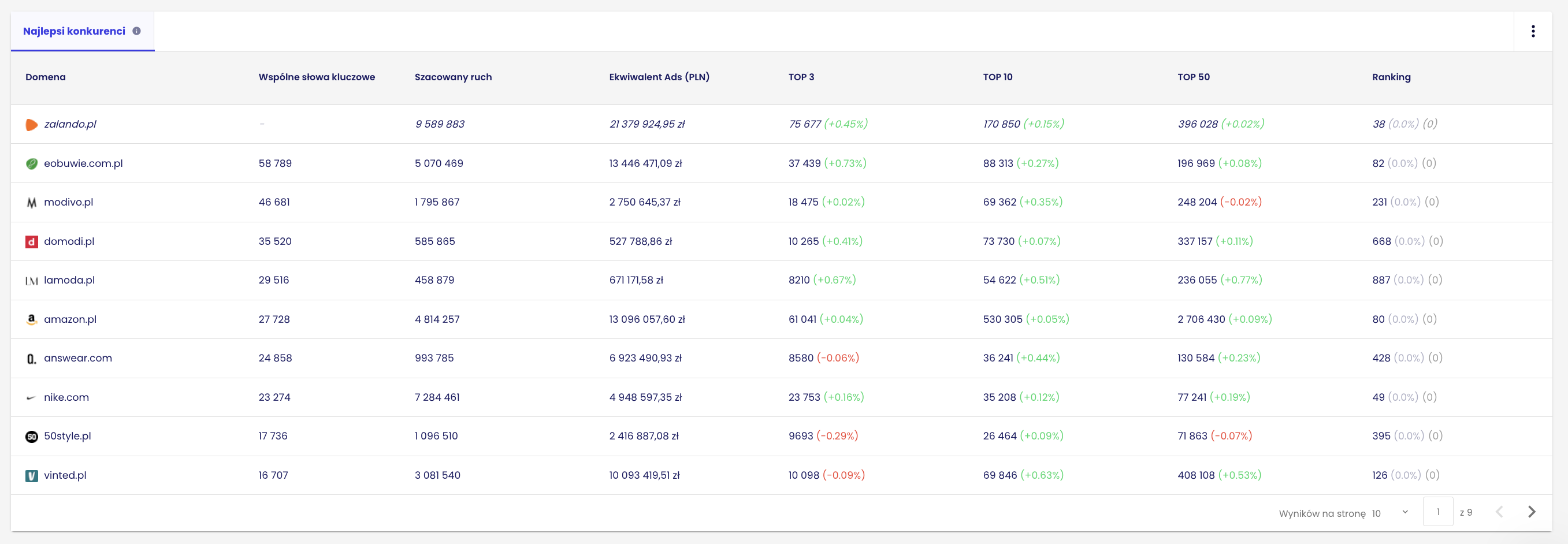
Task: Click the domodi.pl red d favicon
Action: [x=32, y=241]
